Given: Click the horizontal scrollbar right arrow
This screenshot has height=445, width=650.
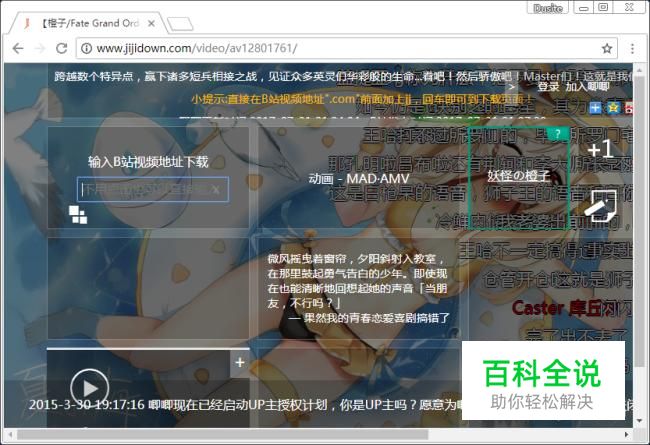Looking at the screenshot, I should (627, 435).
